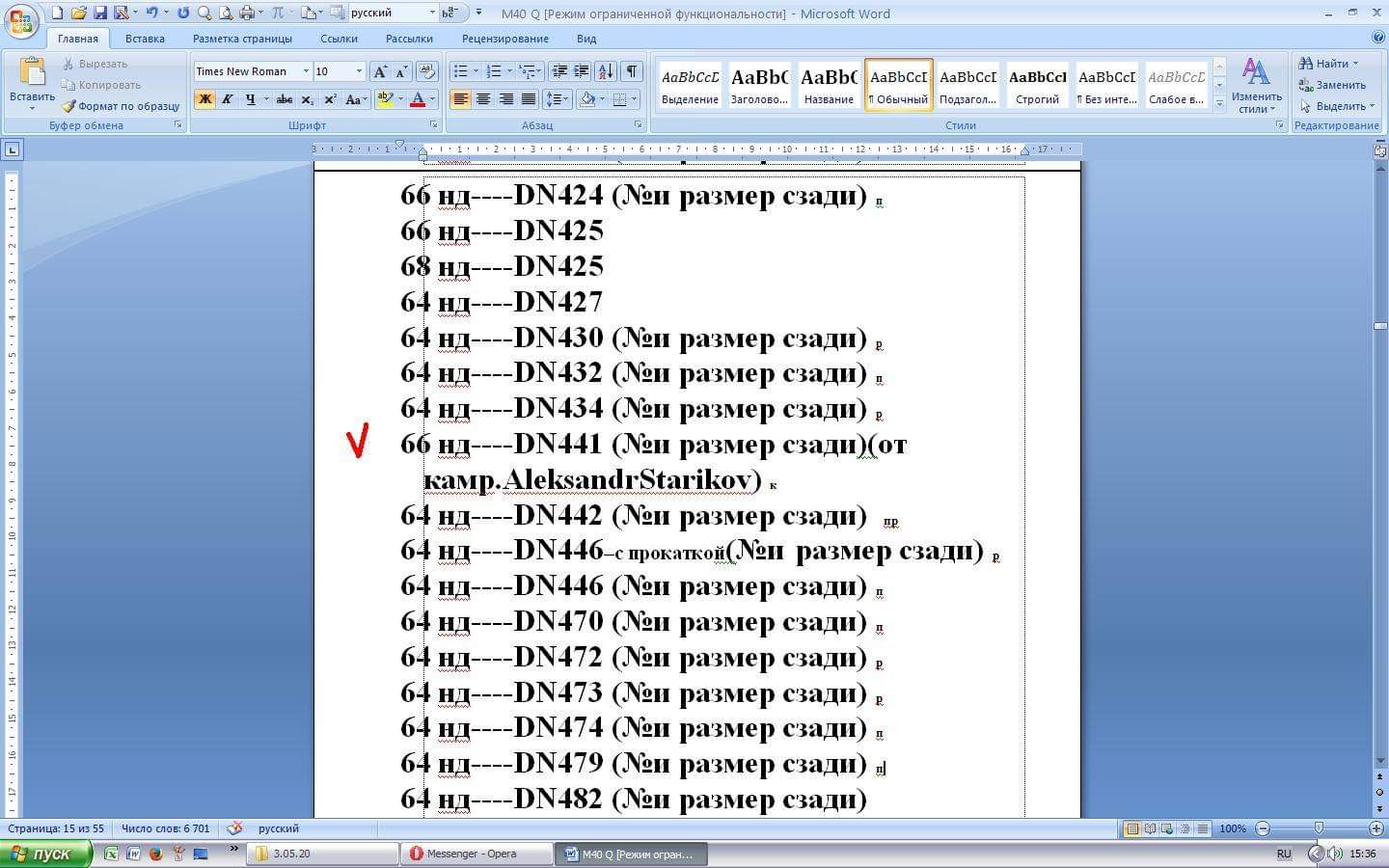Open the font size dropdown
1389x868 pixels.
[359, 71]
